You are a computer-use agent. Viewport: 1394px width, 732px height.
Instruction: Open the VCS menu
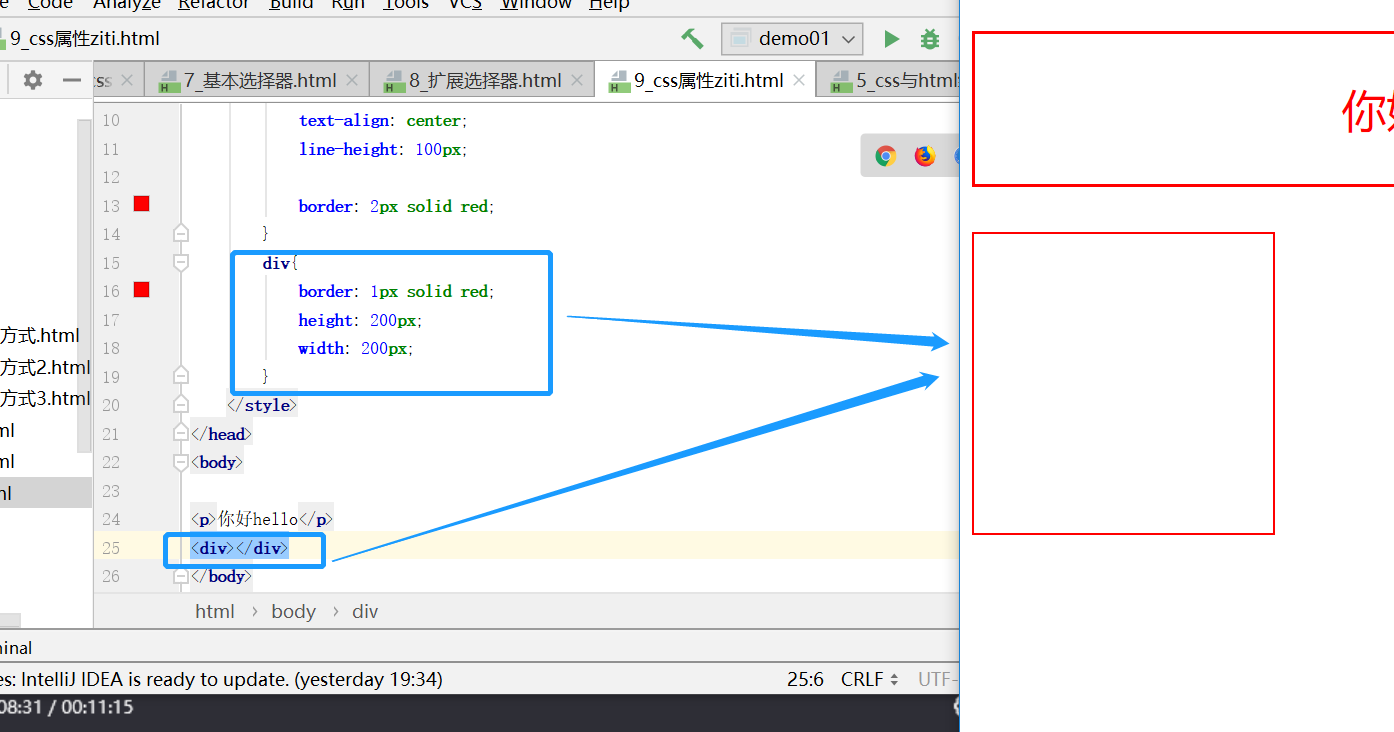[x=465, y=4]
